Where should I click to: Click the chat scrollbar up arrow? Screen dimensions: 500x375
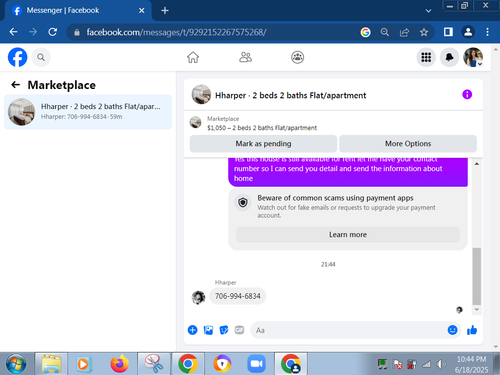click(x=477, y=164)
